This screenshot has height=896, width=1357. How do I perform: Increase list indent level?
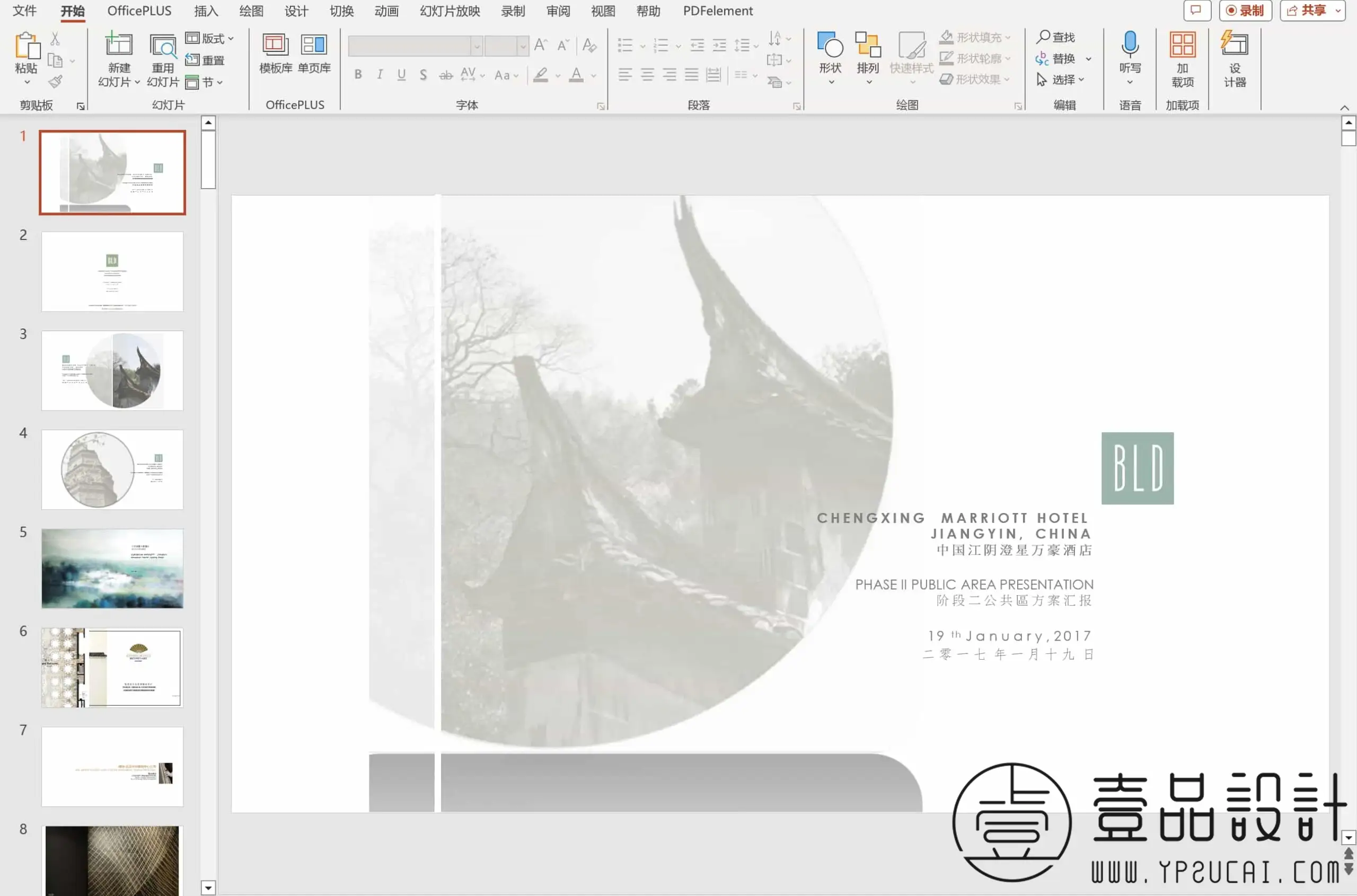click(x=719, y=45)
